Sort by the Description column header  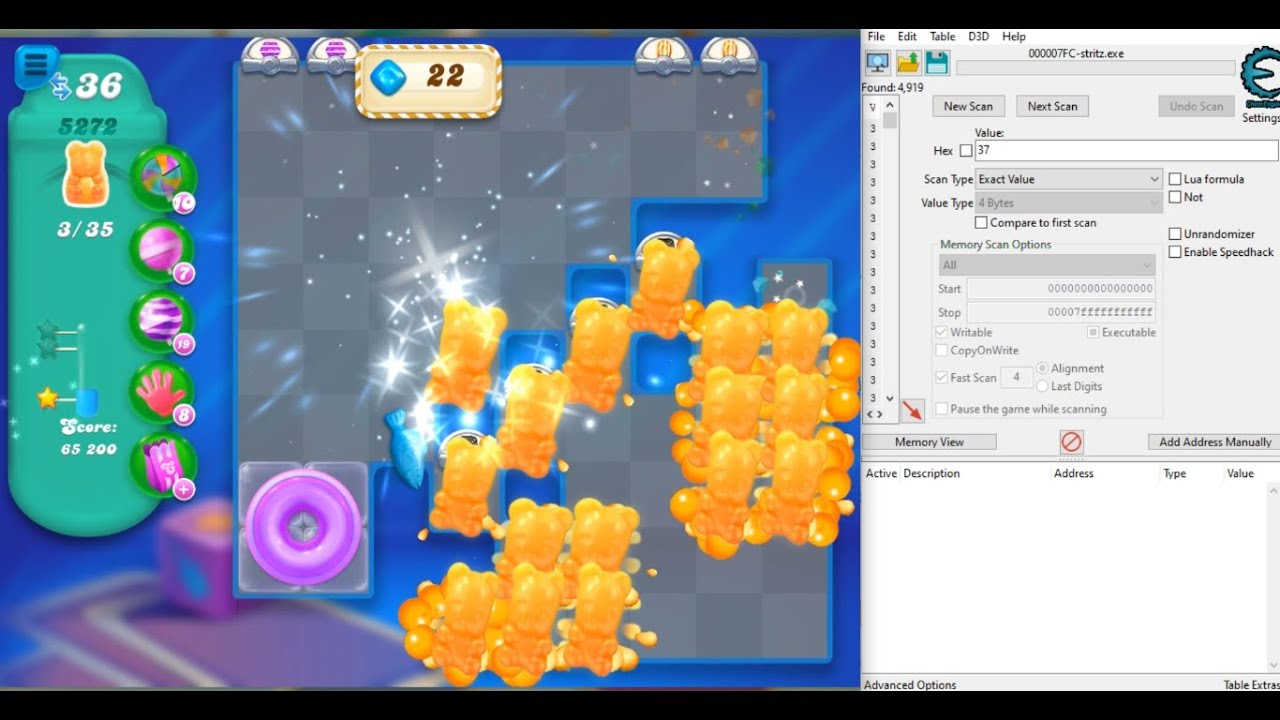tap(931, 473)
